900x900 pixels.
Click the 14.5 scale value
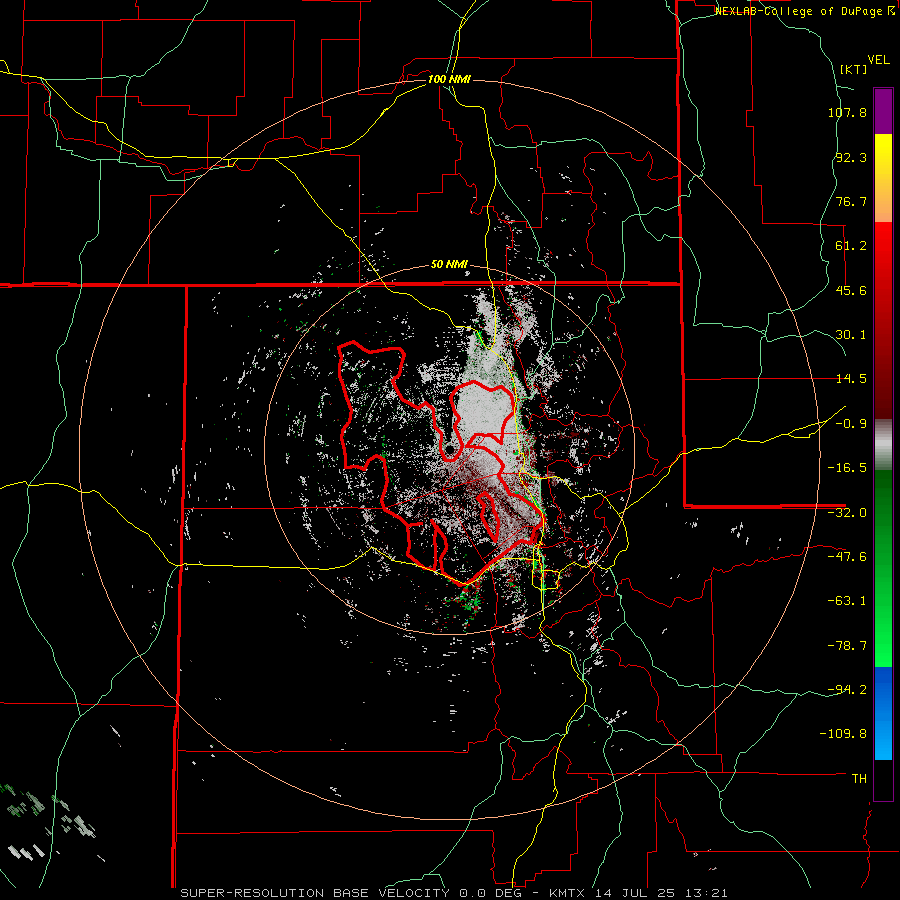(x=851, y=379)
